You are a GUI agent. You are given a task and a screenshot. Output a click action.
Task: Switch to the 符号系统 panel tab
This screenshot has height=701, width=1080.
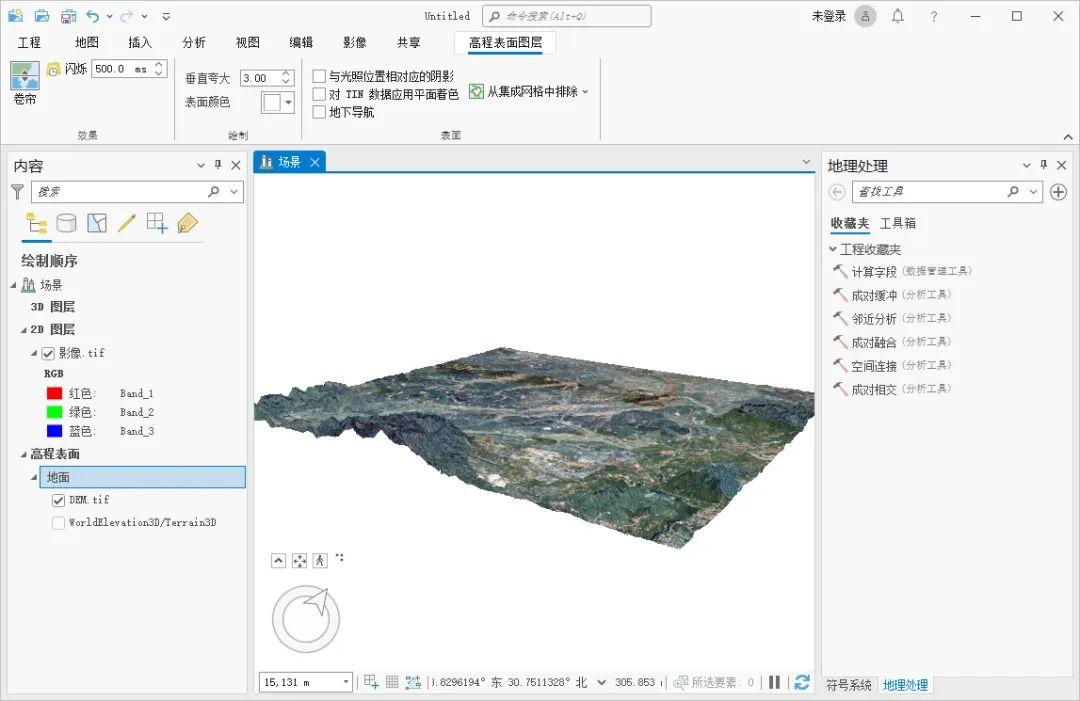[x=847, y=685]
